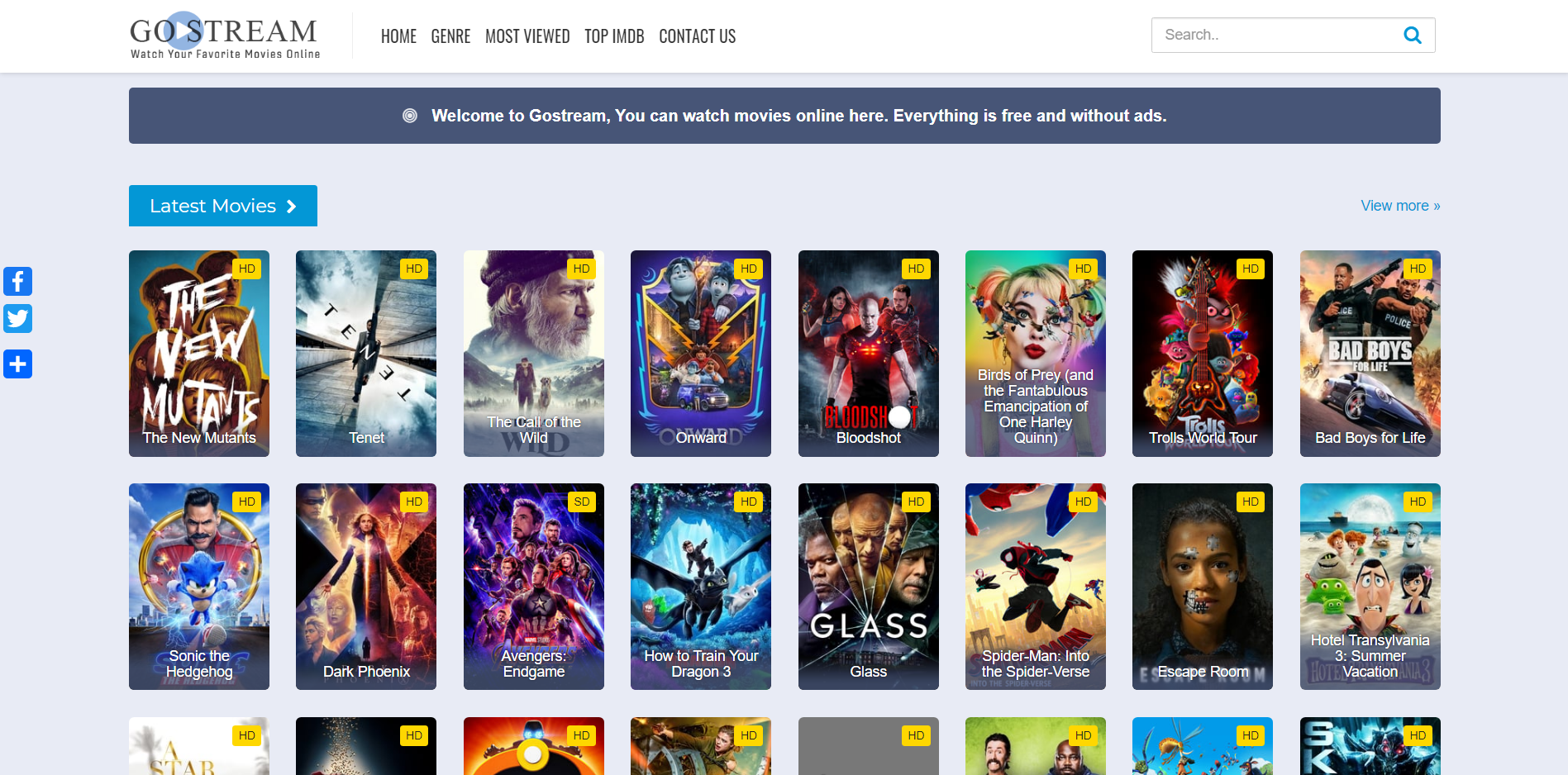Share page via Facebook icon
1568x775 pixels.
point(17,281)
